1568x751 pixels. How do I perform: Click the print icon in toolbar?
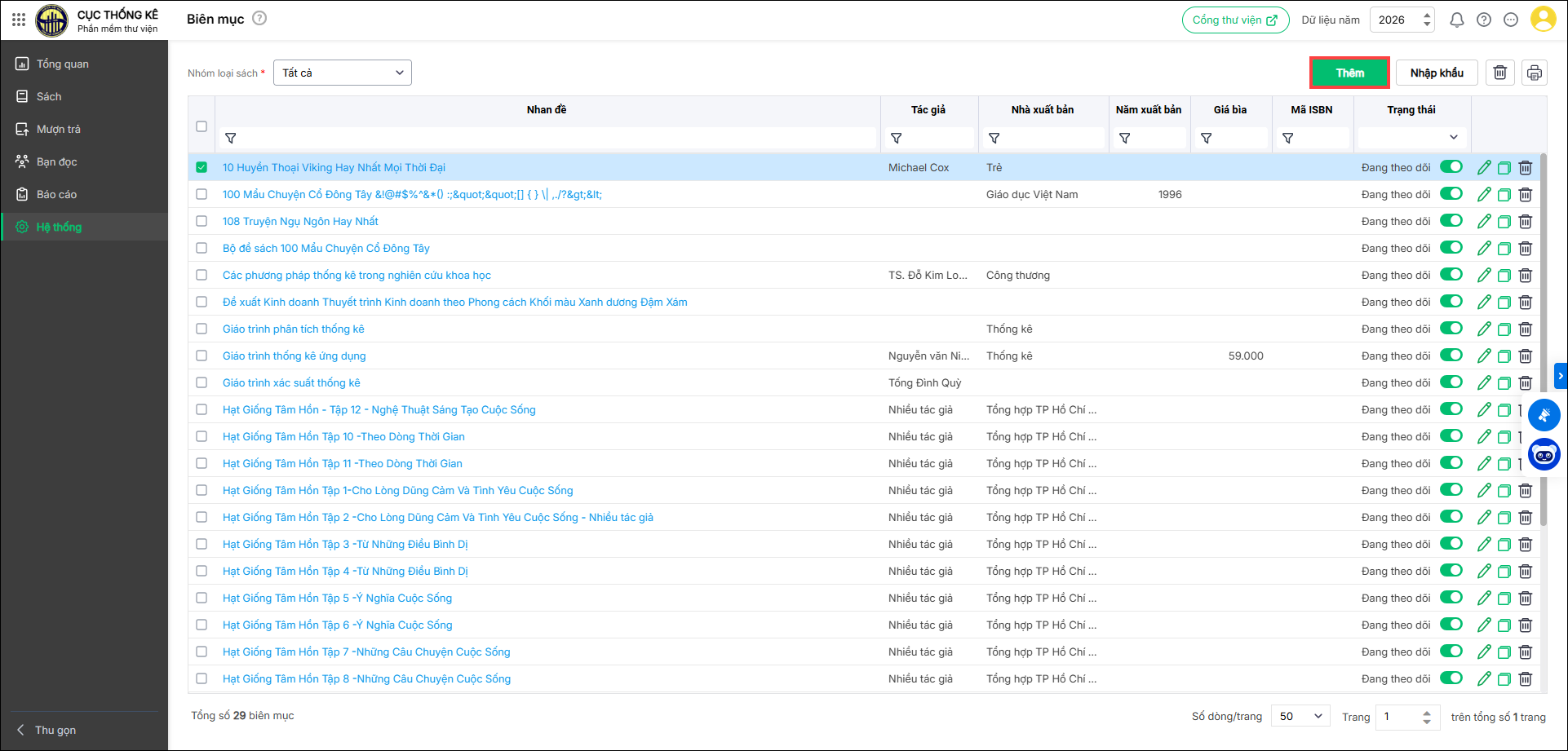(1534, 73)
